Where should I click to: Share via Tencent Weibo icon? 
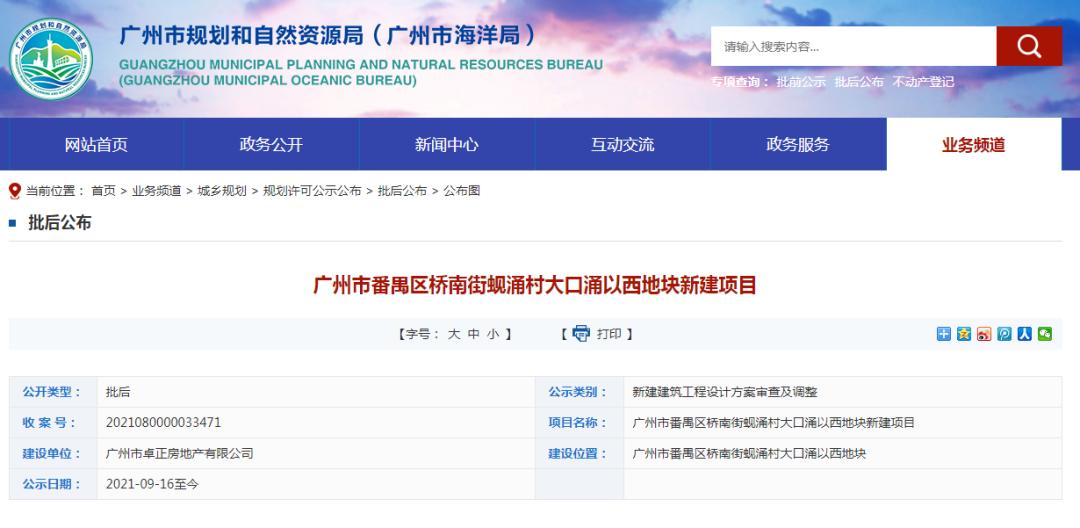[x=1004, y=334]
